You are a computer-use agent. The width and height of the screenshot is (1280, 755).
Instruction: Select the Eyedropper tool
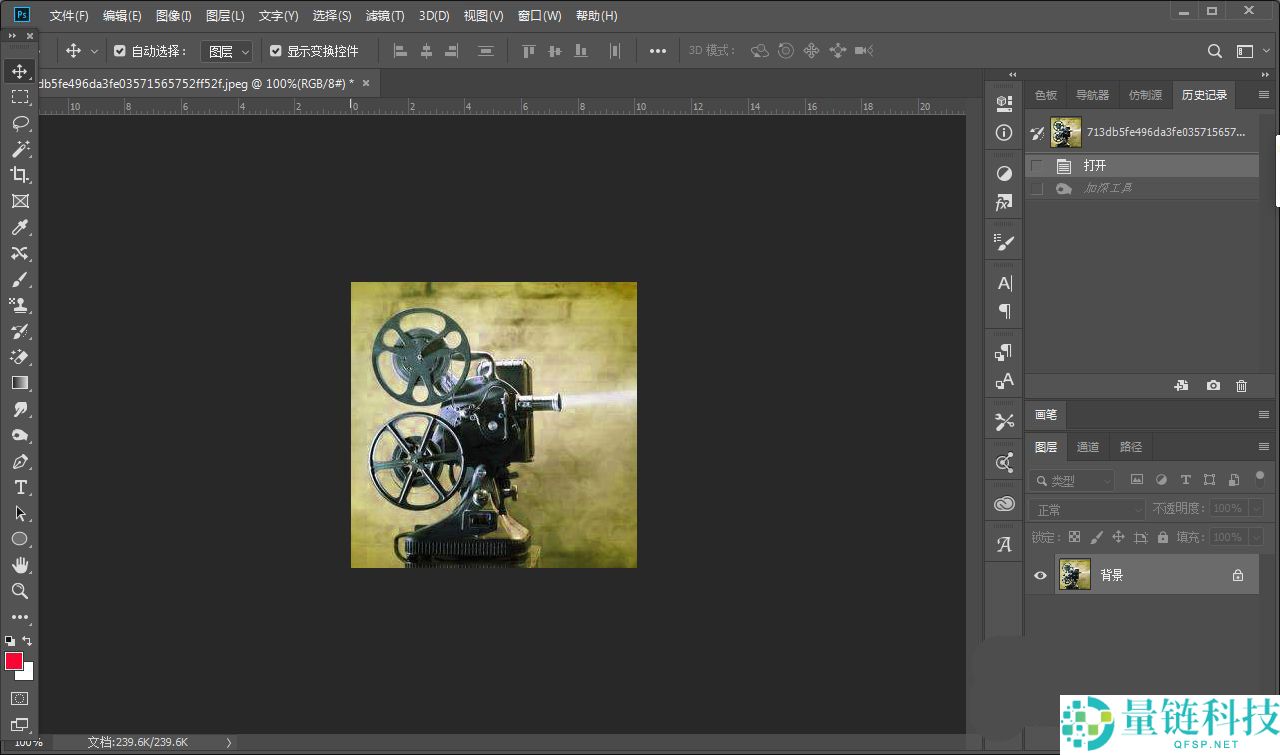tap(19, 227)
